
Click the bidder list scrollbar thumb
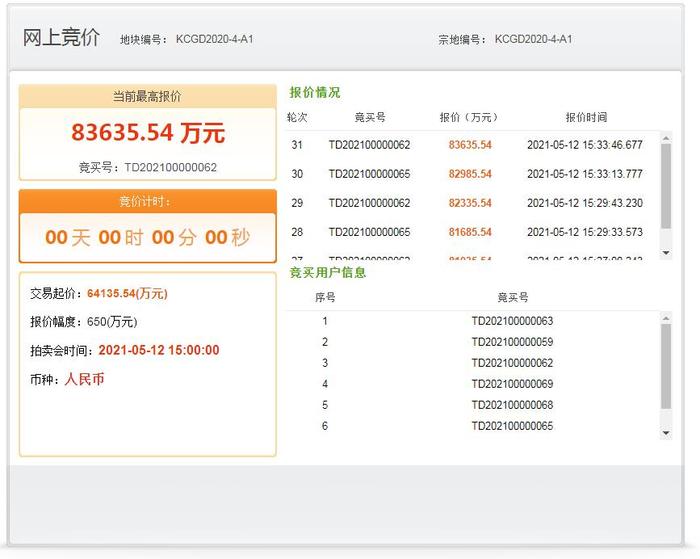(x=666, y=367)
